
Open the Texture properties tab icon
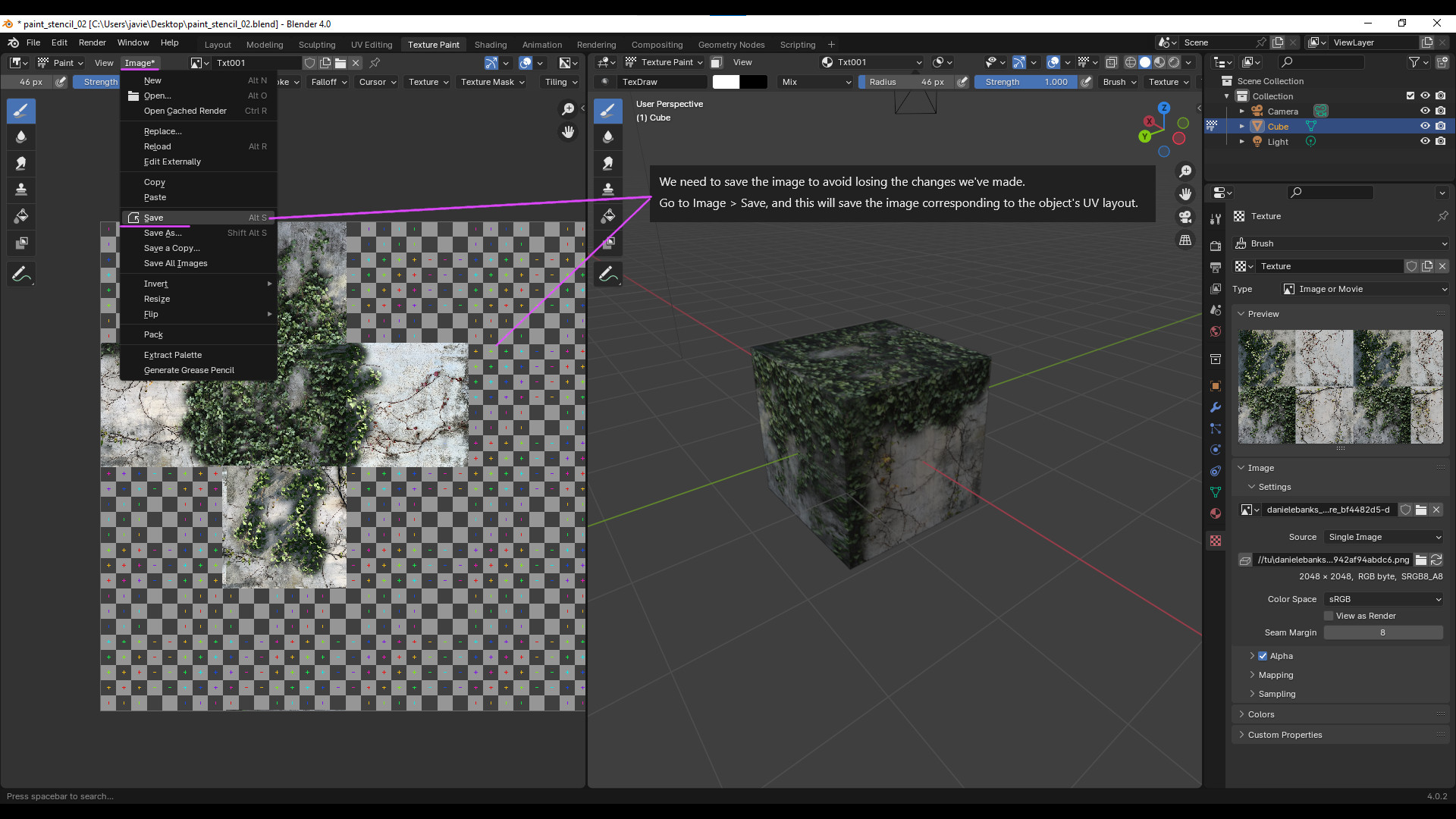click(x=1216, y=541)
